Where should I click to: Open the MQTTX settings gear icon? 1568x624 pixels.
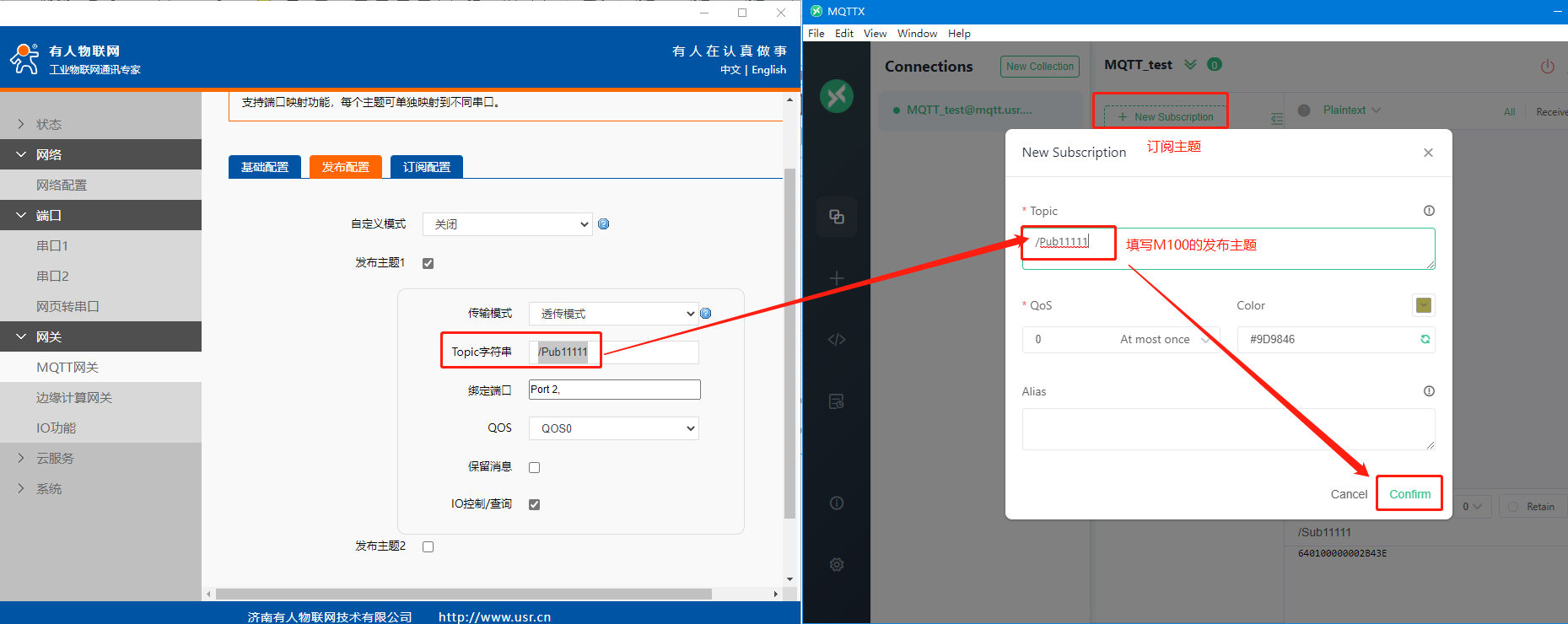(836, 564)
